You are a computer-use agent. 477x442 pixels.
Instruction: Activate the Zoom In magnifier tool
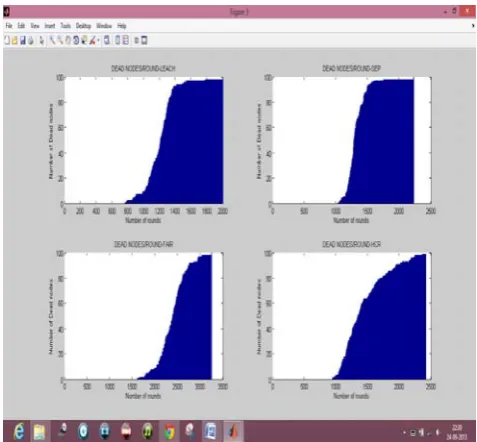click(x=52, y=40)
